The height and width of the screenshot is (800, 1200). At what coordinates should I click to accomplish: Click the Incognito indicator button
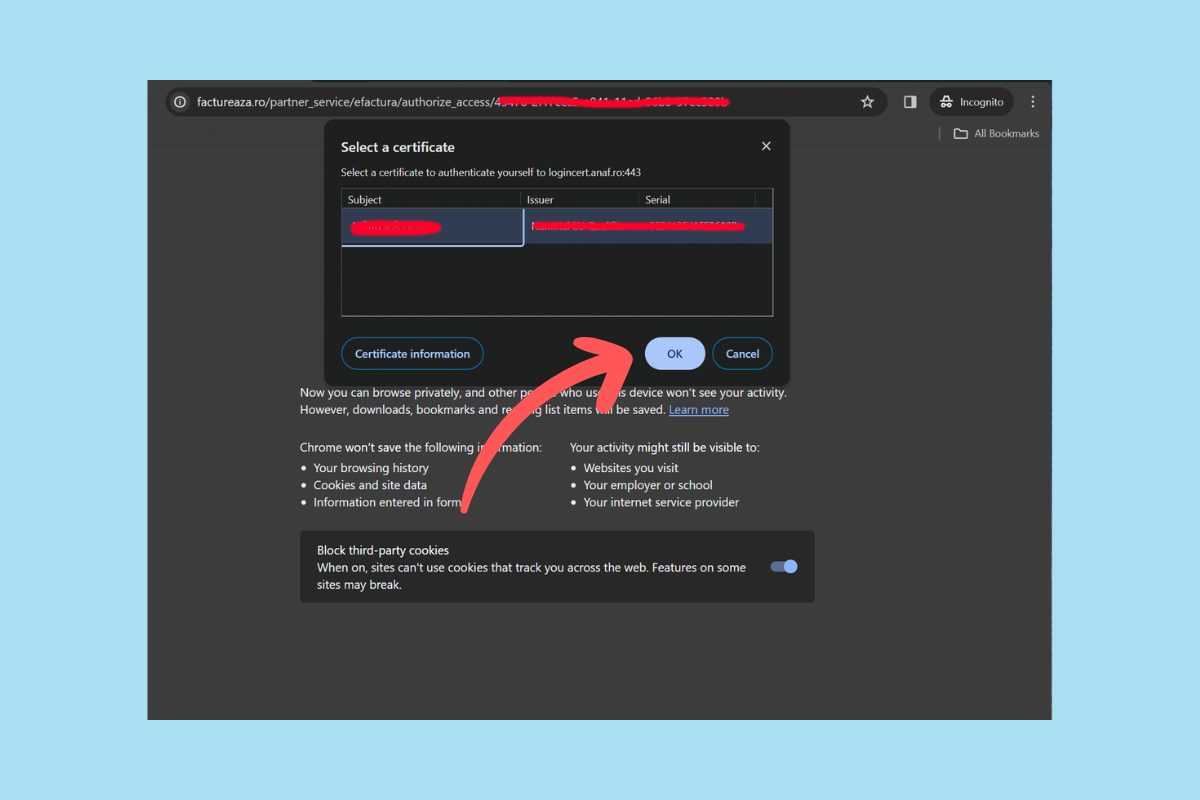pyautogui.click(x=971, y=102)
